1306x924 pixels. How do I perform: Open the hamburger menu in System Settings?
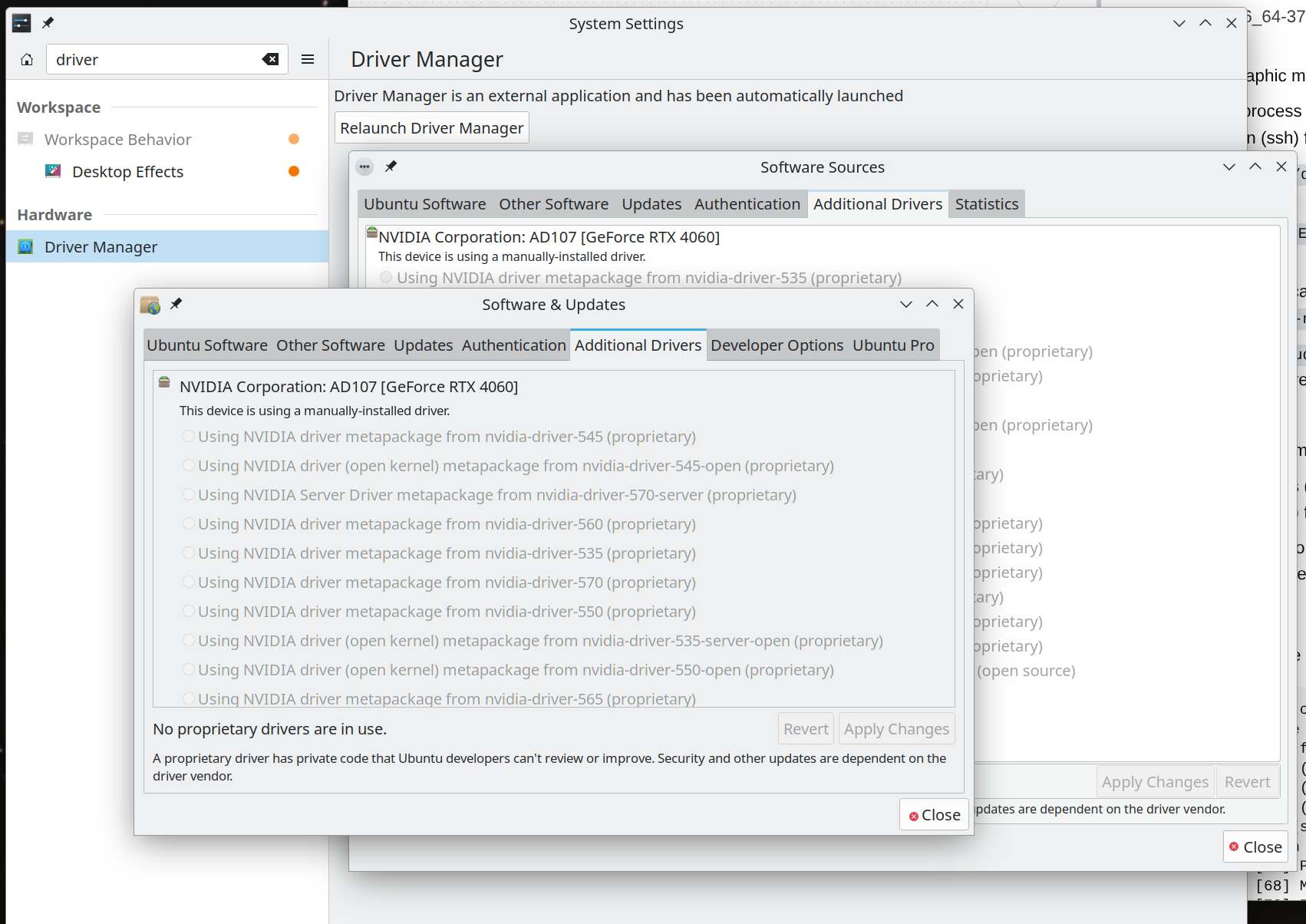click(x=308, y=60)
